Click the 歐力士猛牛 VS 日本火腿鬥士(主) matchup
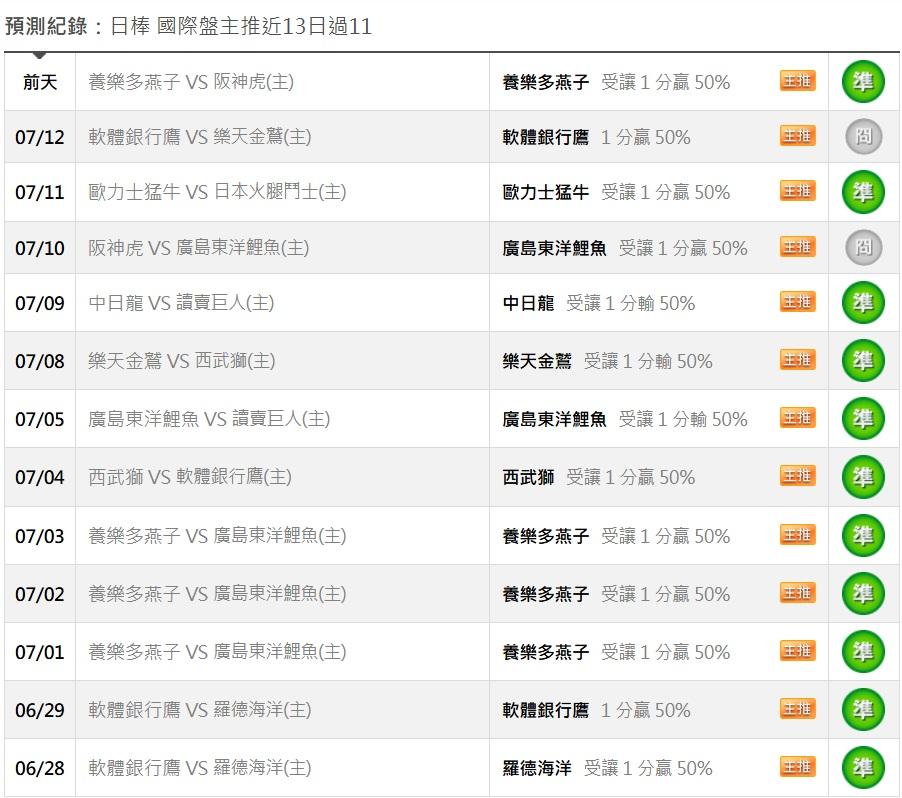 (217, 192)
